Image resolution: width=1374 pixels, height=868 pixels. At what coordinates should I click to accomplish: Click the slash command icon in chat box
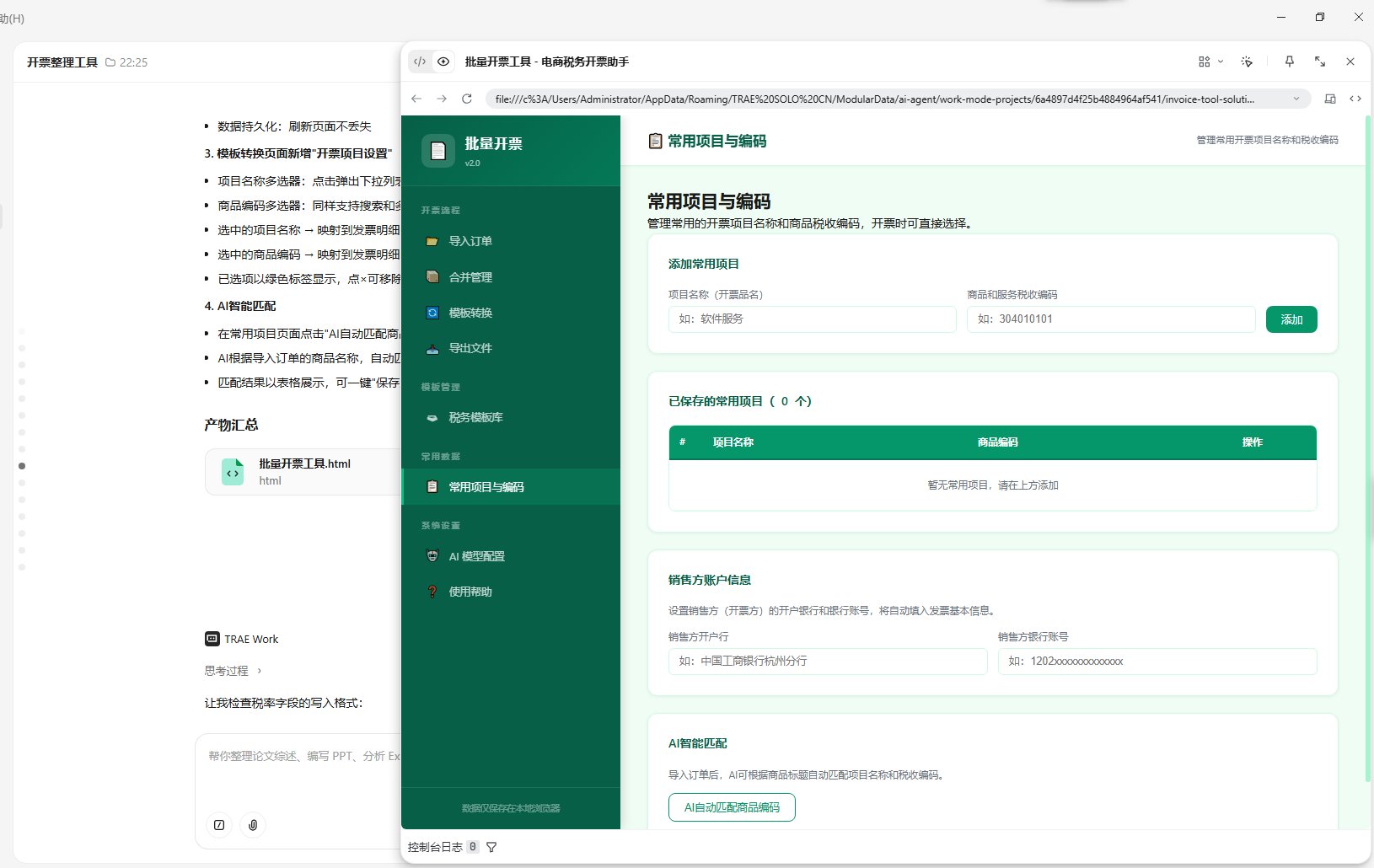[x=219, y=825]
